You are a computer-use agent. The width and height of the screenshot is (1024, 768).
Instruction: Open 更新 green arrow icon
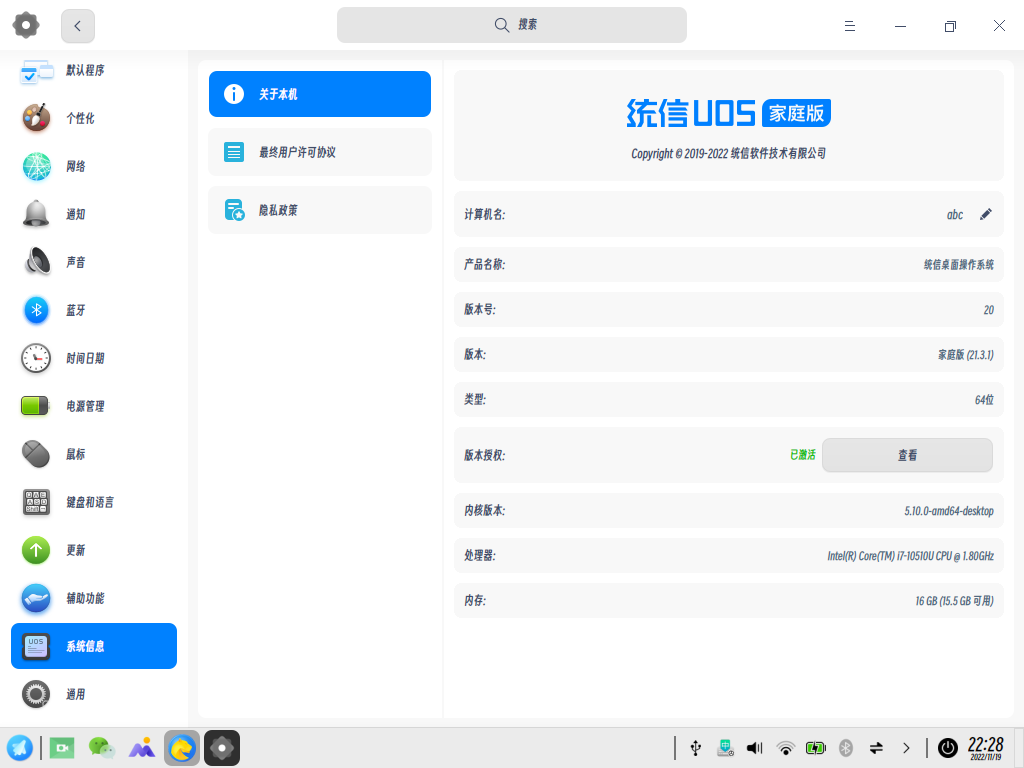pyautogui.click(x=36, y=550)
